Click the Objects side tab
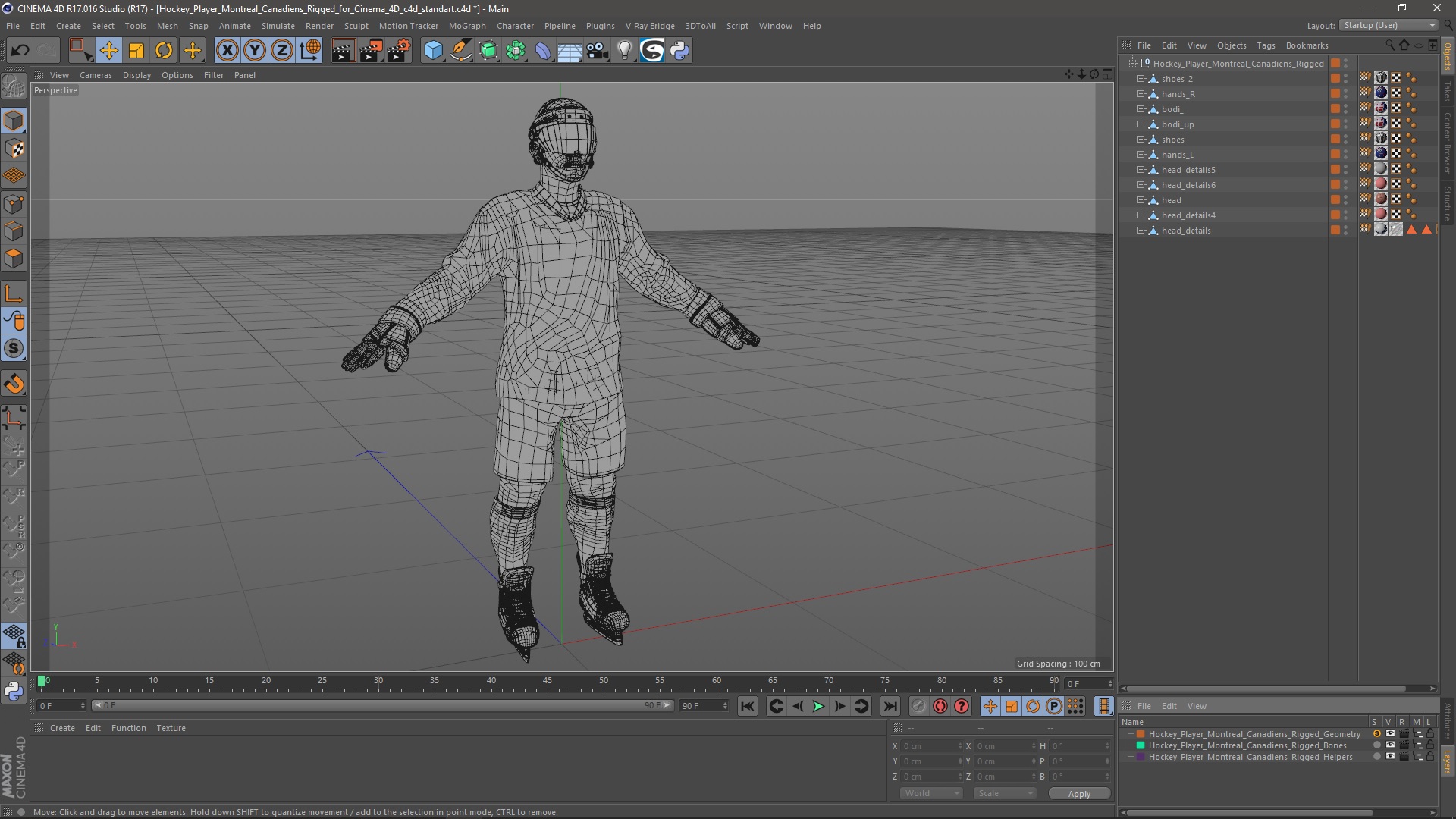This screenshot has width=1456, height=819. tap(1448, 57)
